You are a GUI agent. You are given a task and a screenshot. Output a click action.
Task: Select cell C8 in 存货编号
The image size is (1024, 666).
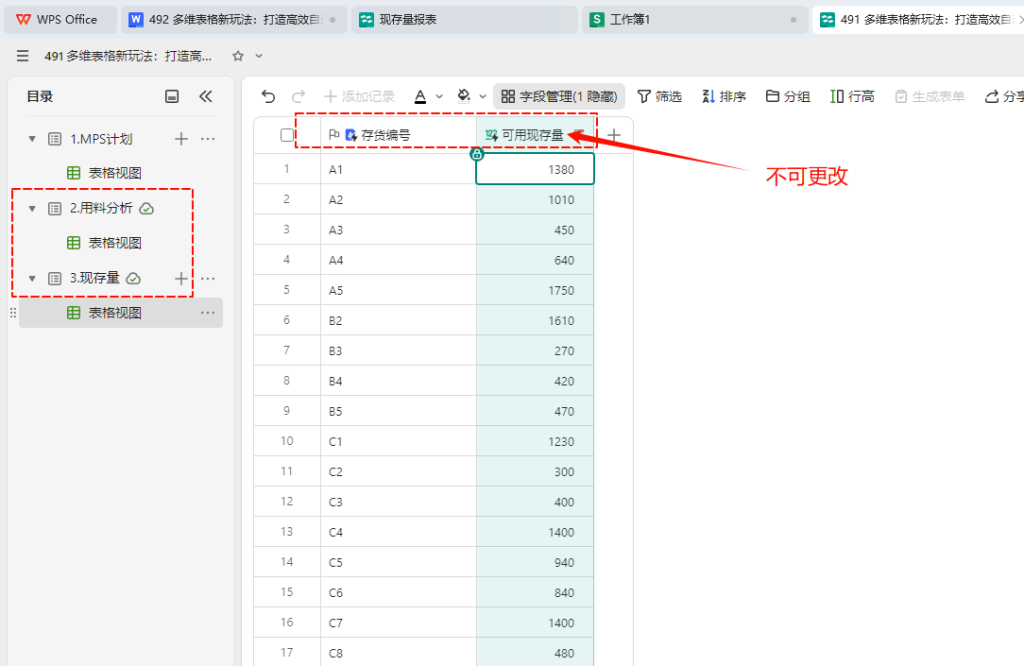[398, 653]
